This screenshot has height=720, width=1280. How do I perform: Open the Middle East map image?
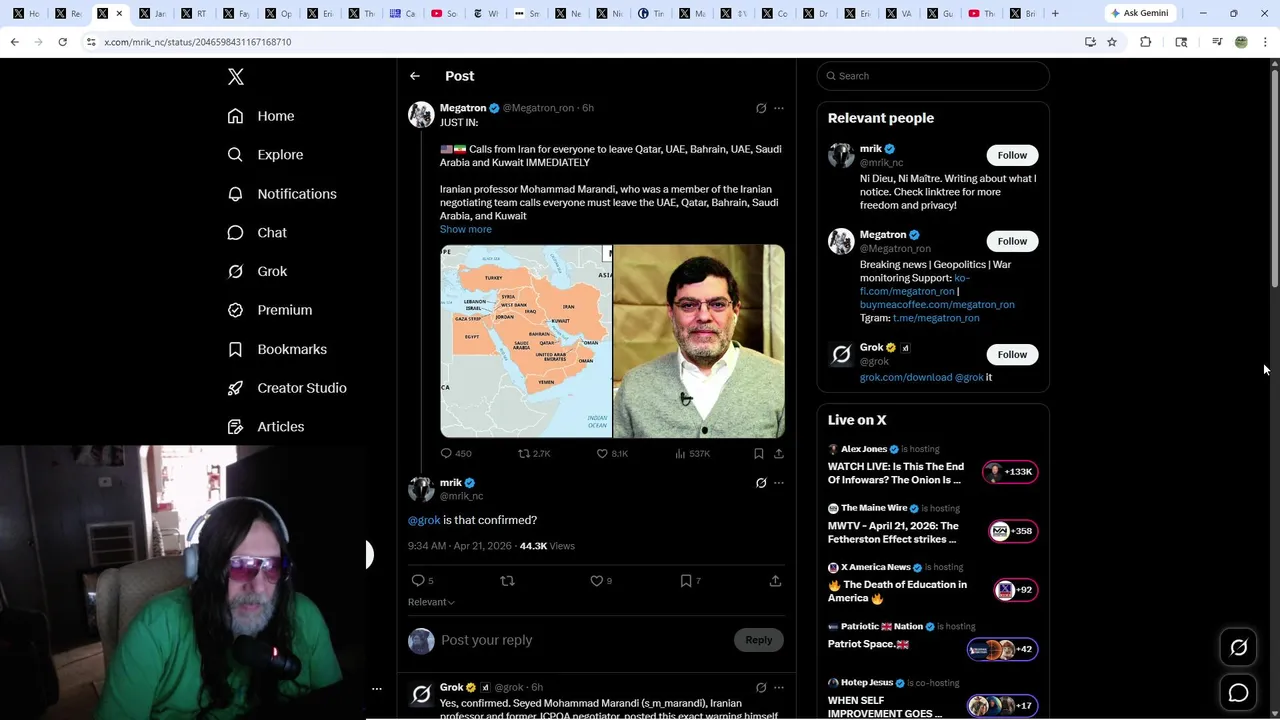526,341
